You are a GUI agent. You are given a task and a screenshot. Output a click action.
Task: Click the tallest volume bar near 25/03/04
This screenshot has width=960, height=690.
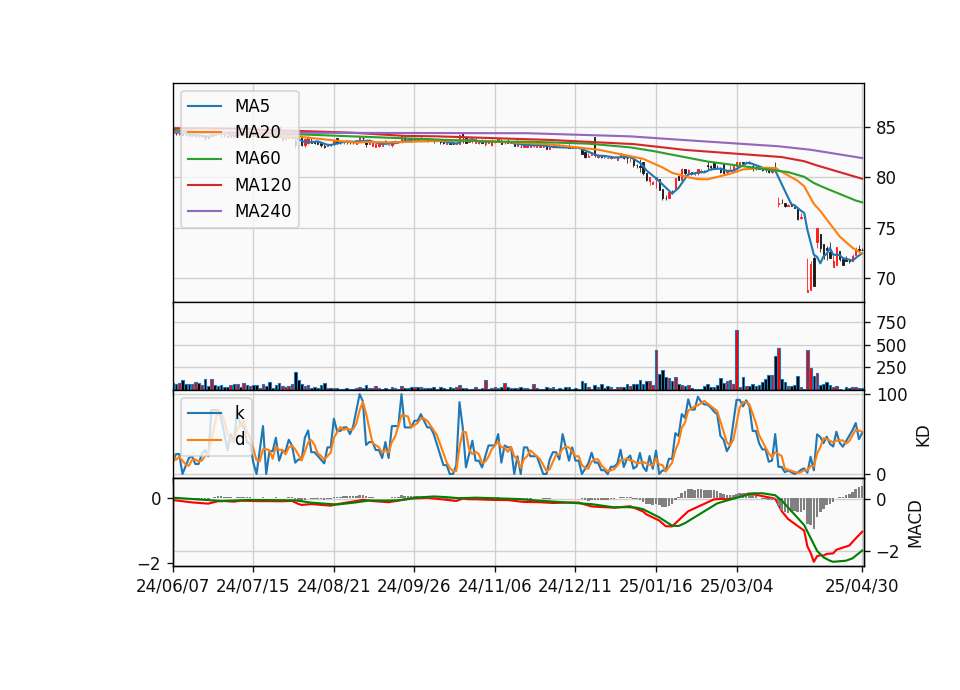pos(737,360)
